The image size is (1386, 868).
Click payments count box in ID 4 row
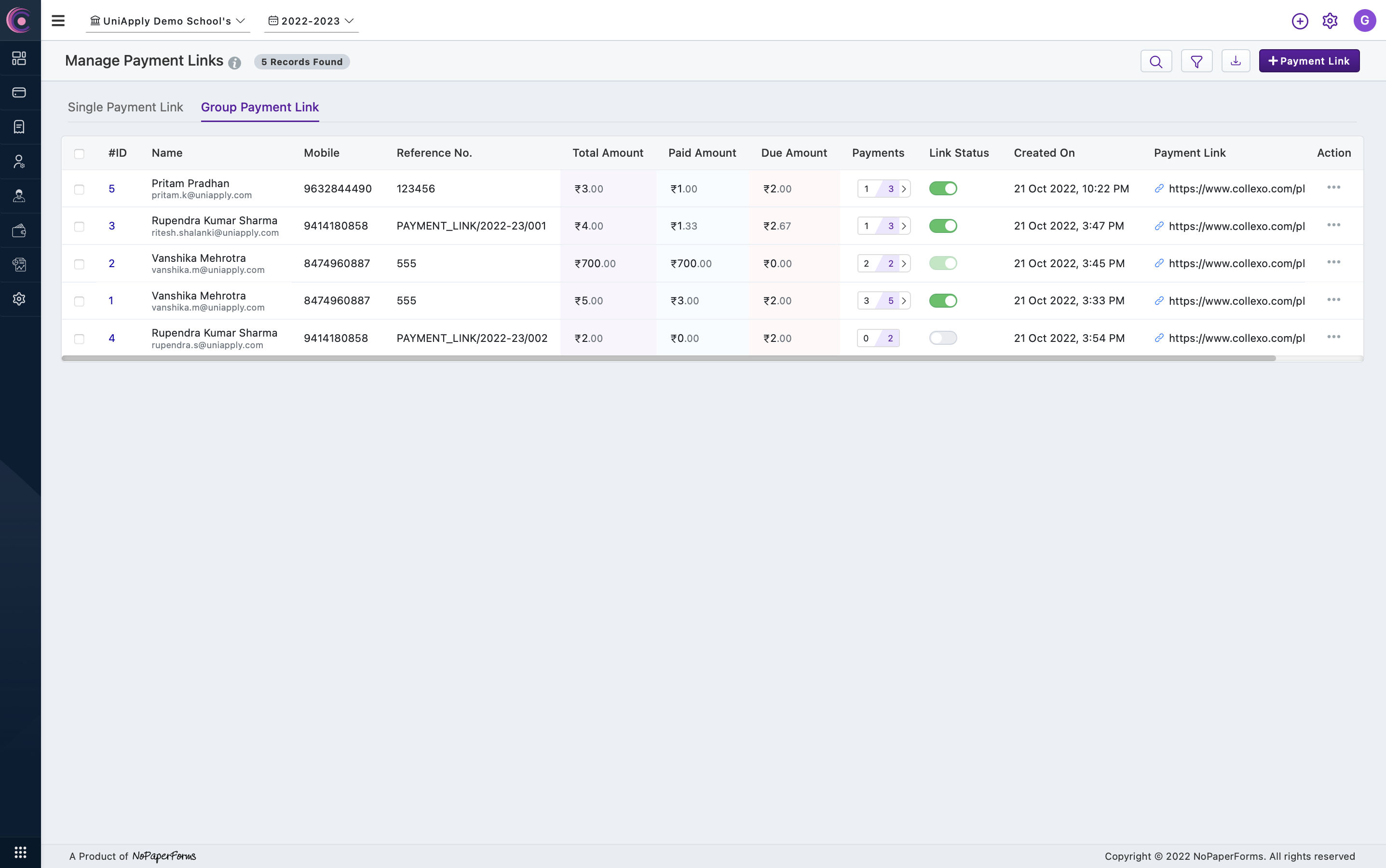coord(878,338)
